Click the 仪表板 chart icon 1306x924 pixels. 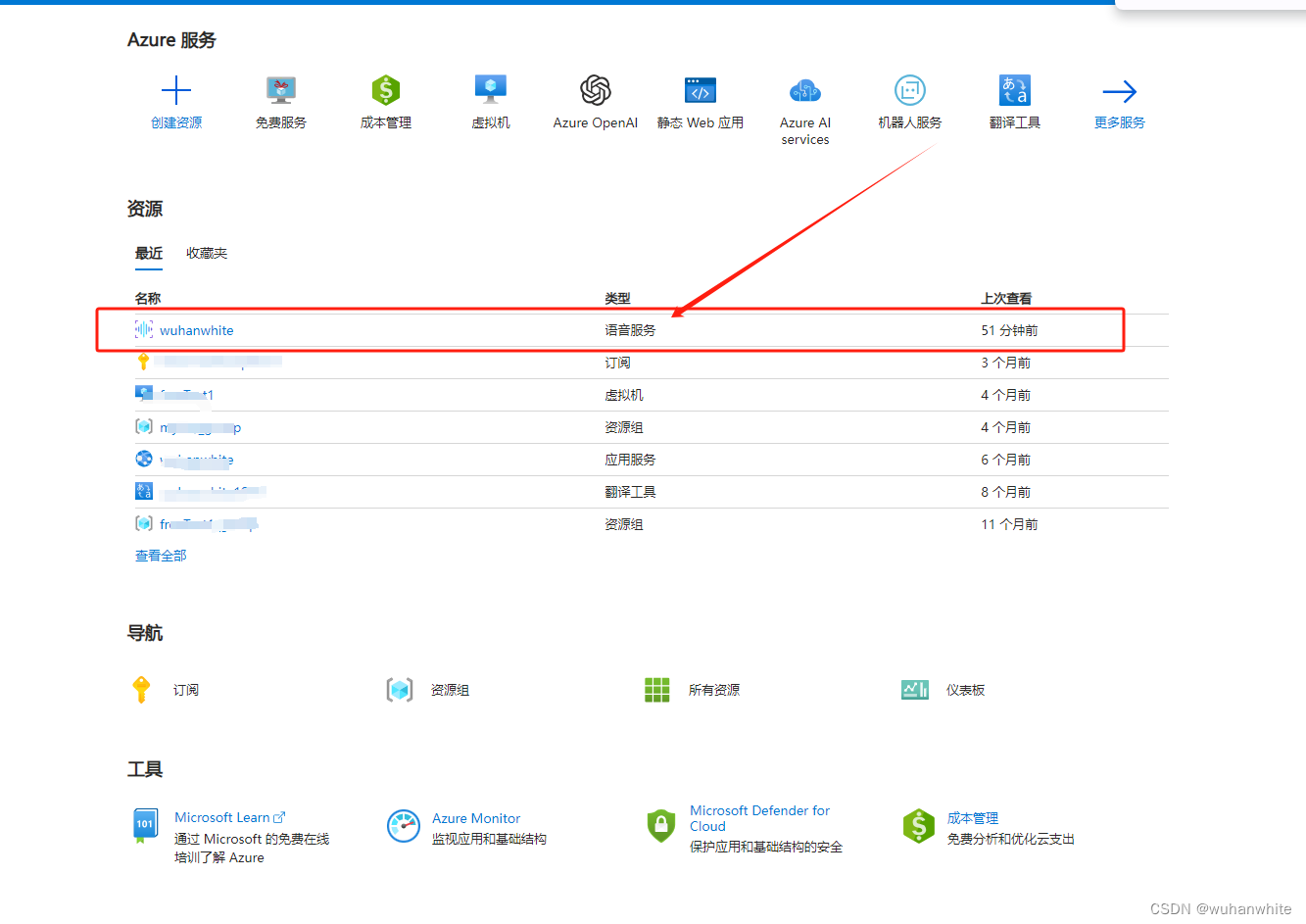tap(915, 690)
